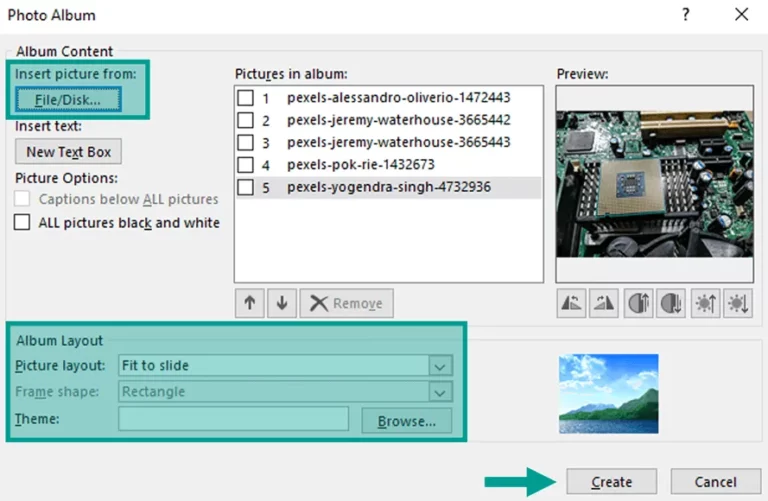
Task: Rotate picture counterclockwise using rotate left icon
Action: tap(571, 304)
